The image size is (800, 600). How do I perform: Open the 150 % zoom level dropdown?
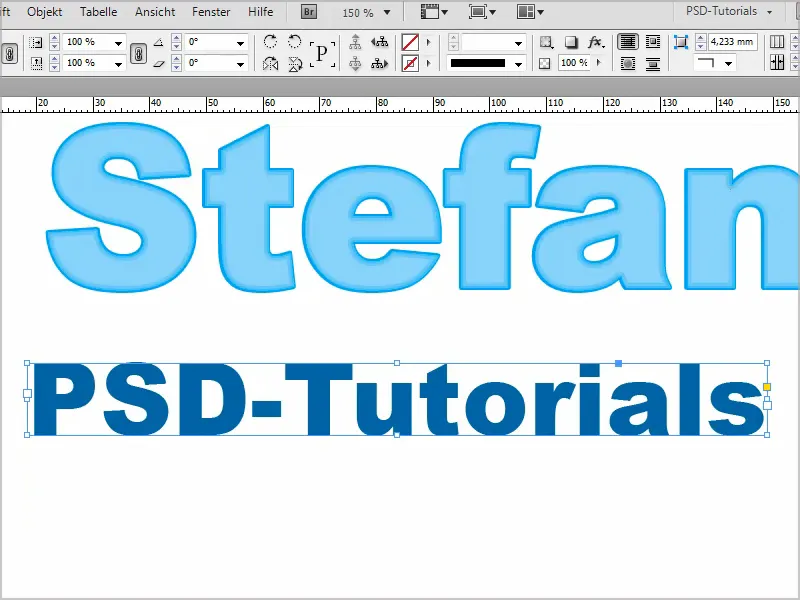click(x=387, y=12)
